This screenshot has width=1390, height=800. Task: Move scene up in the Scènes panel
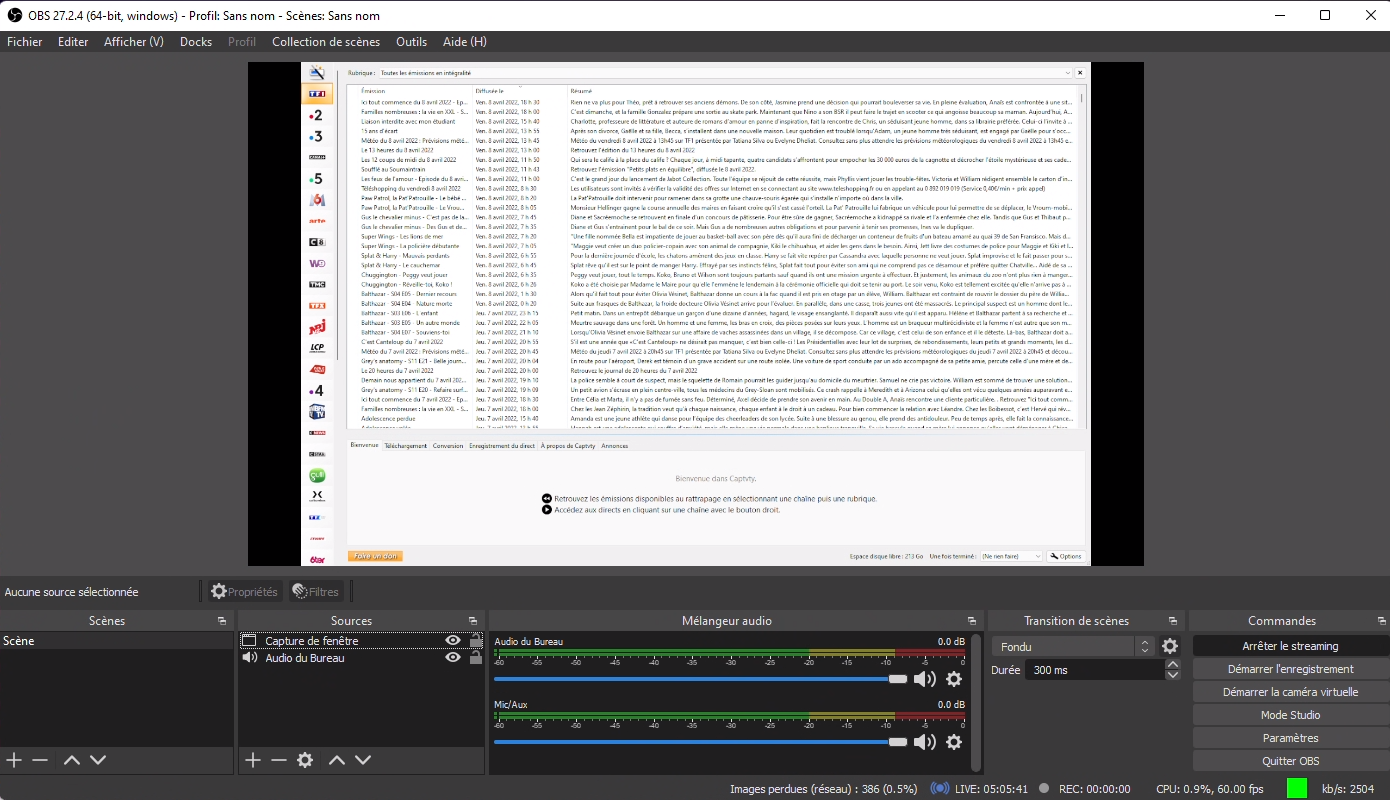pyautogui.click(x=72, y=760)
